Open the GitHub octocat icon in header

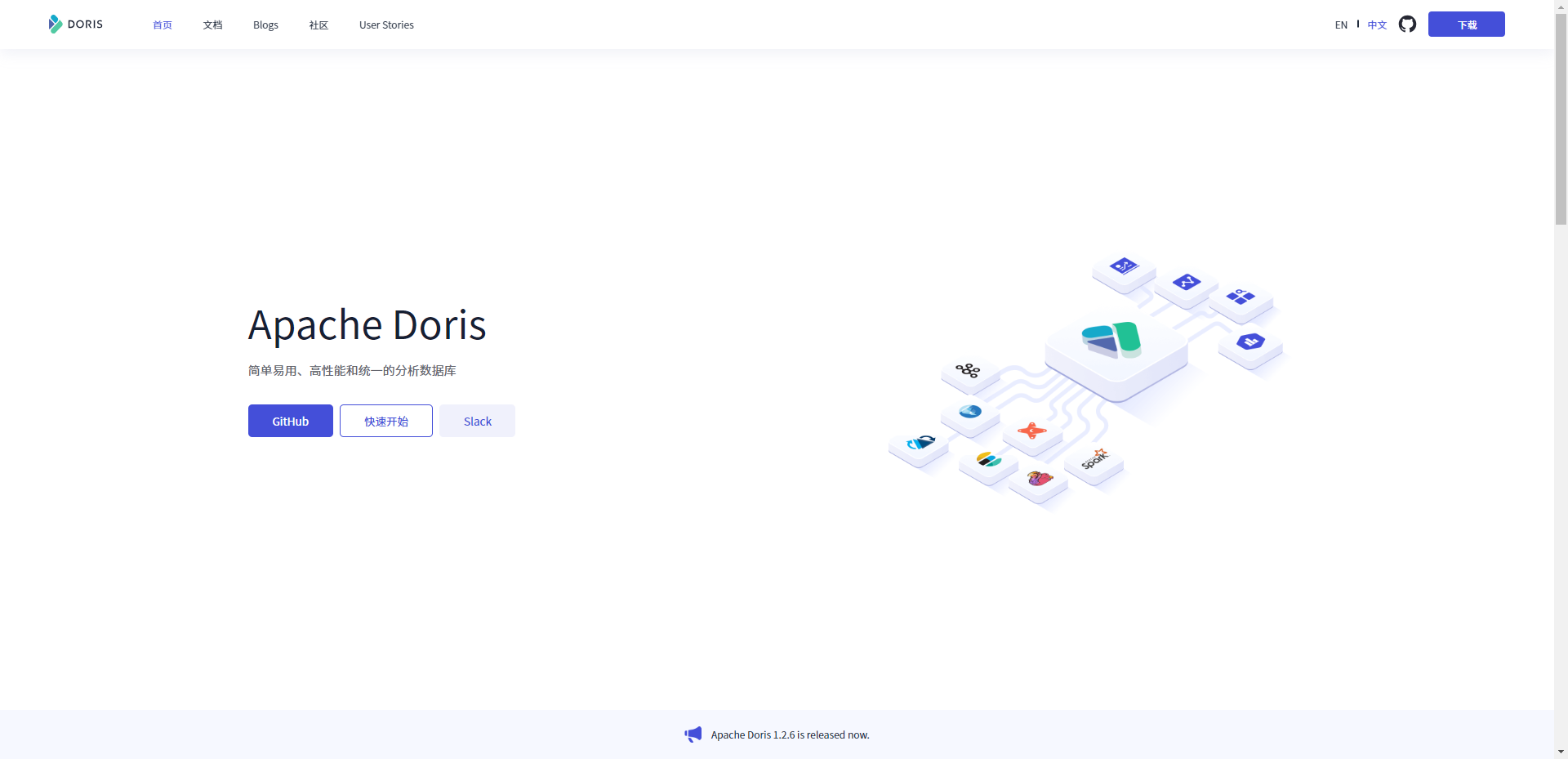(1407, 25)
